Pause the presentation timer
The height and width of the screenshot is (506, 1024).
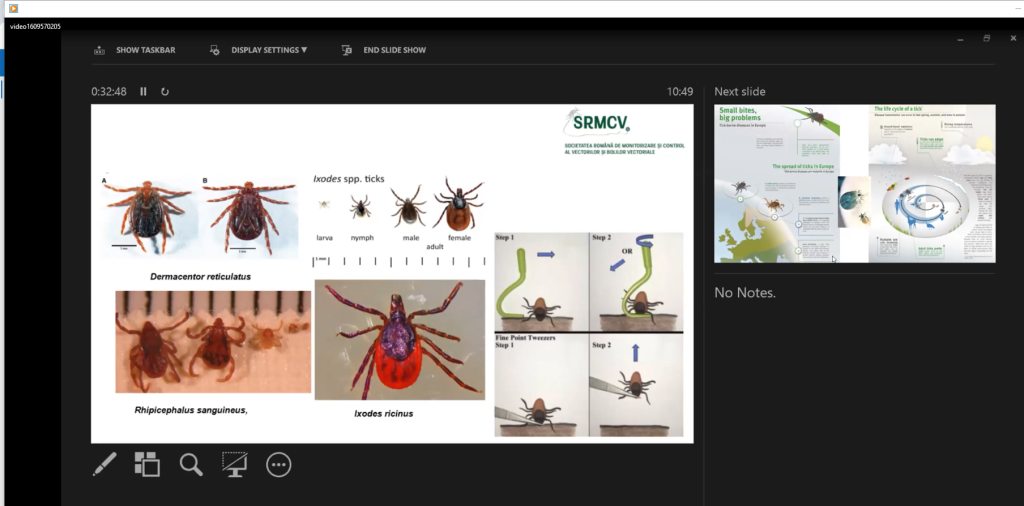tap(143, 92)
